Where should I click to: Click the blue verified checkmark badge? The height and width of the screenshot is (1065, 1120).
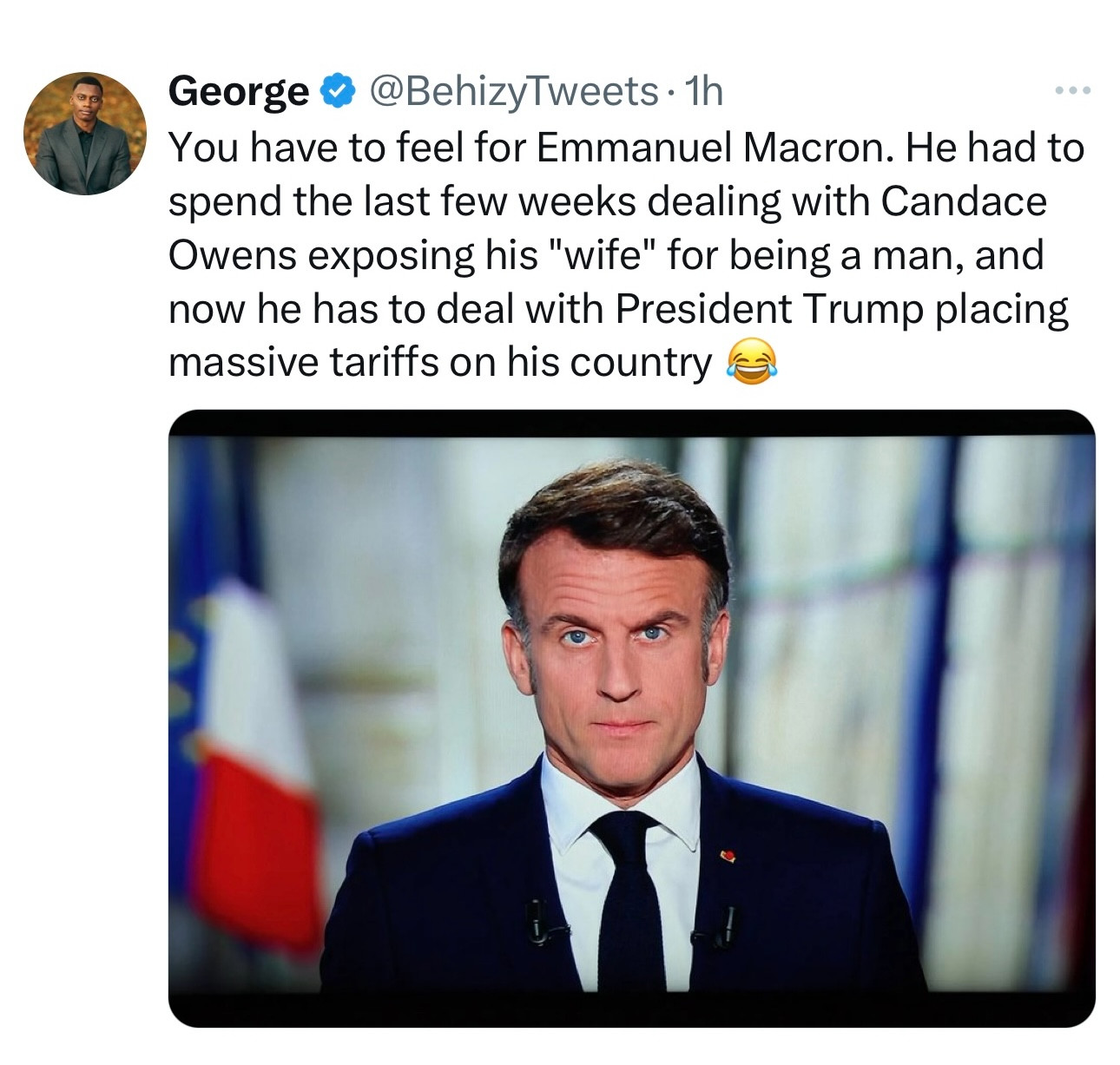[339, 90]
